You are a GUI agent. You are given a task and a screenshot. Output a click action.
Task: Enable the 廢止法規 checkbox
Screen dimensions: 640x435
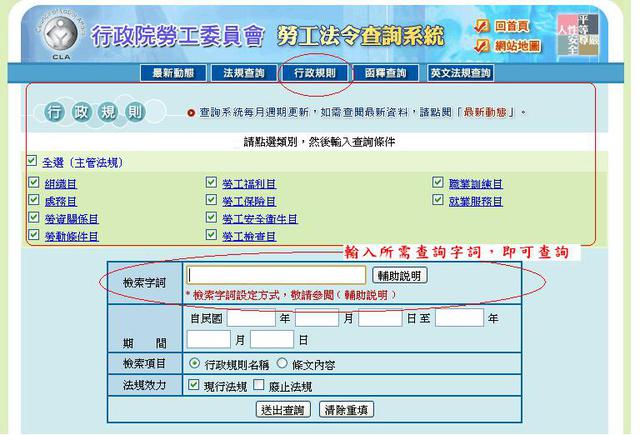(259, 385)
